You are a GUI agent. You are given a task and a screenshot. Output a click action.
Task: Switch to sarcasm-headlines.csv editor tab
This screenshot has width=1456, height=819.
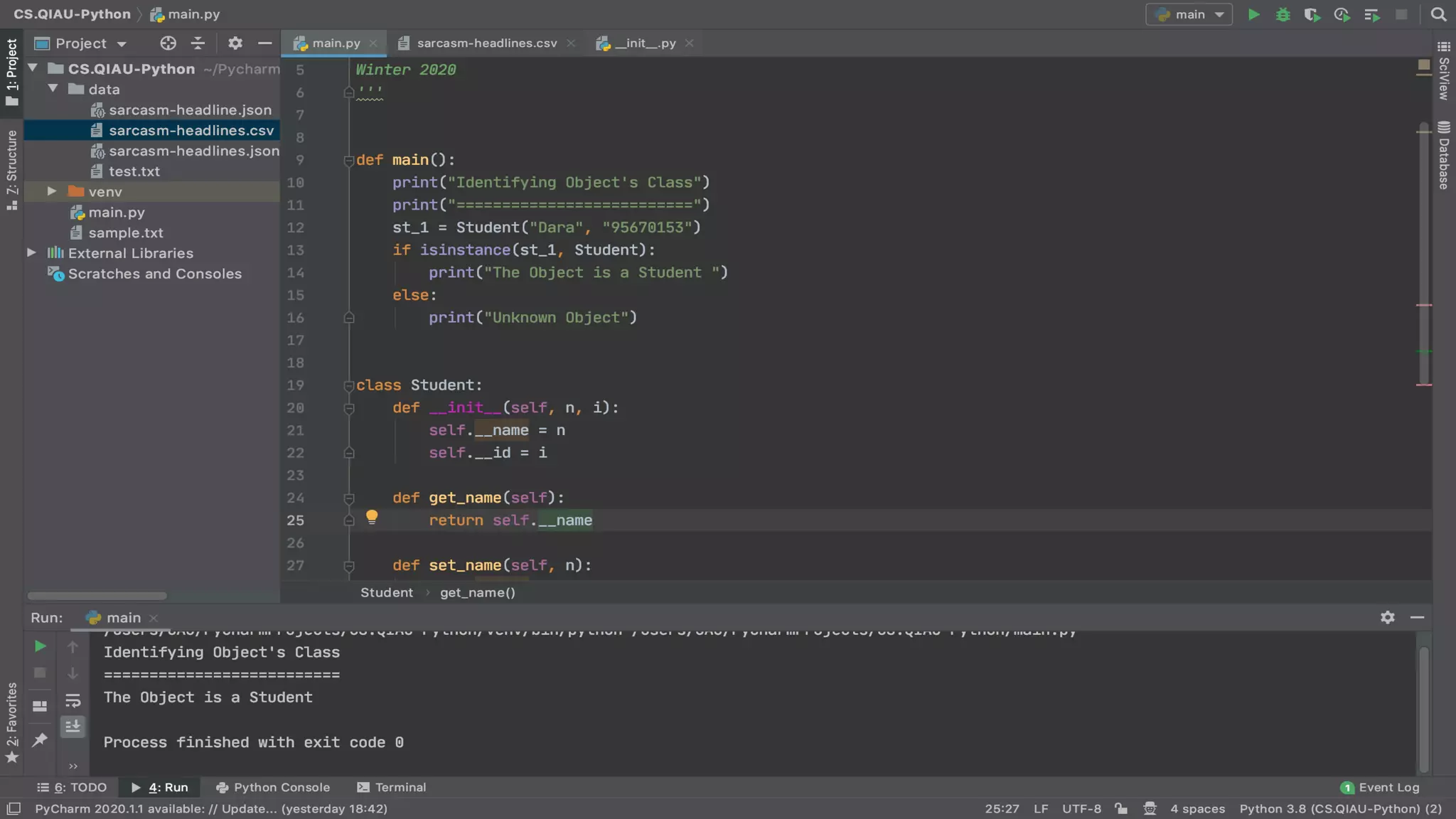point(486,43)
